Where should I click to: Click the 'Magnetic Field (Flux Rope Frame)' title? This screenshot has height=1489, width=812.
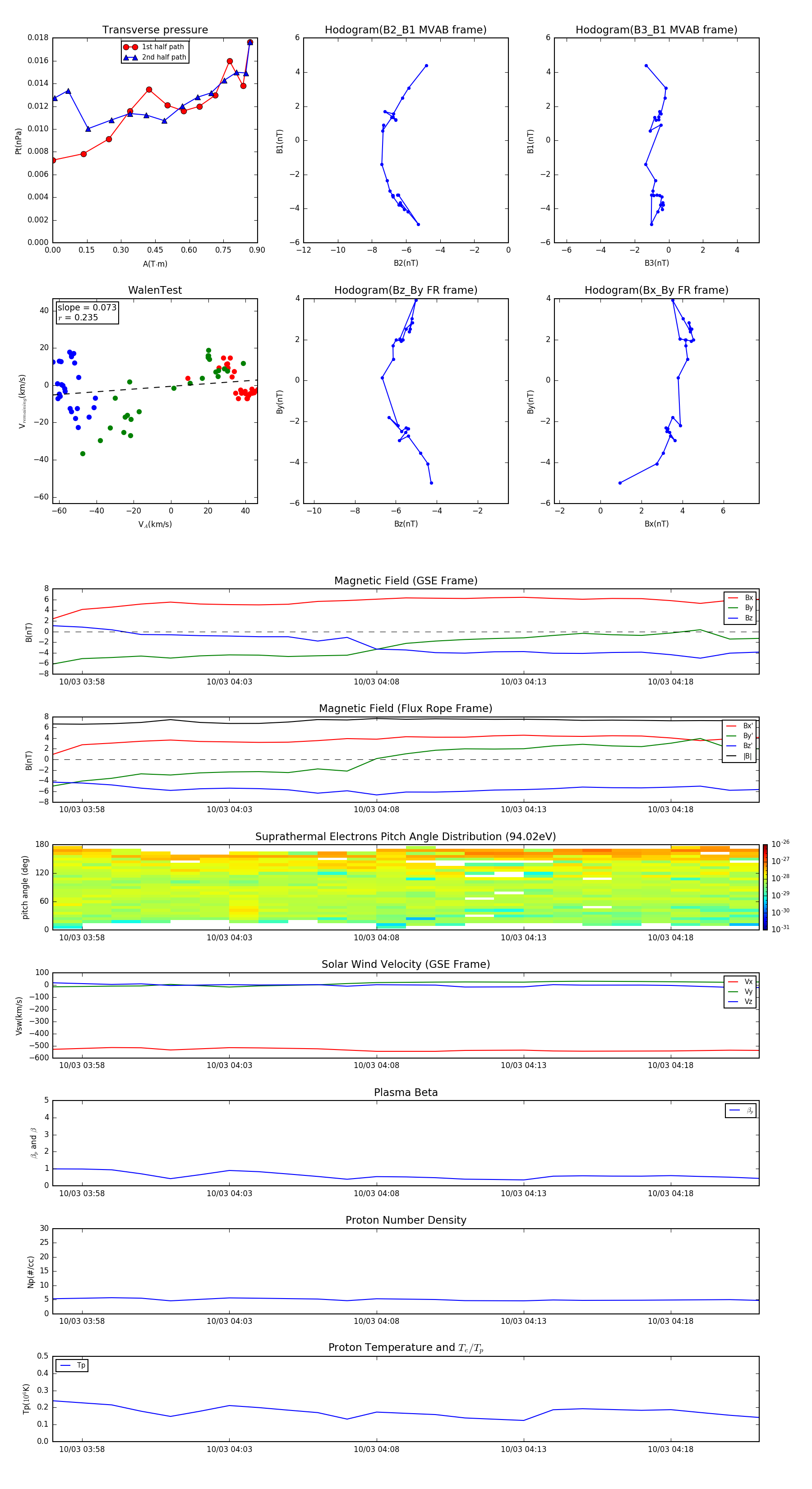point(406,709)
